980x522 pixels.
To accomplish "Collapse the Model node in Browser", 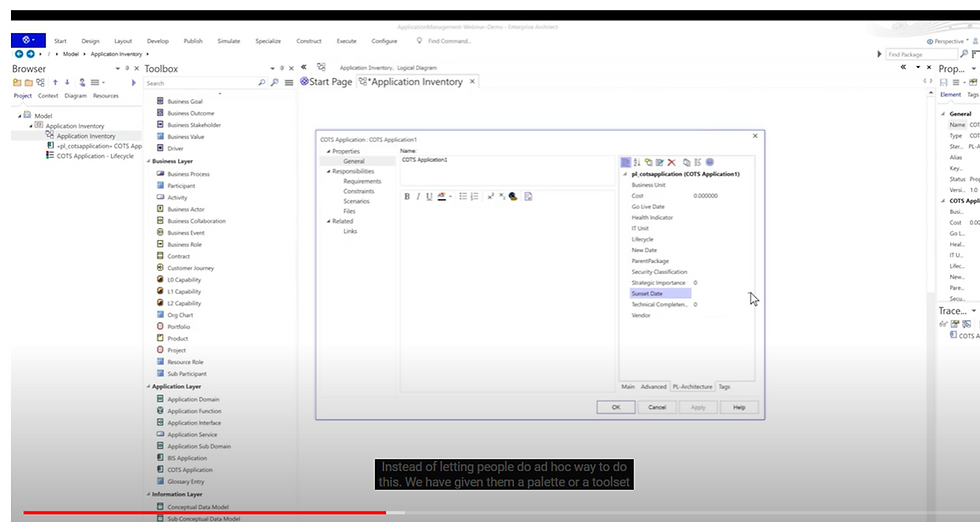I will 19,116.
